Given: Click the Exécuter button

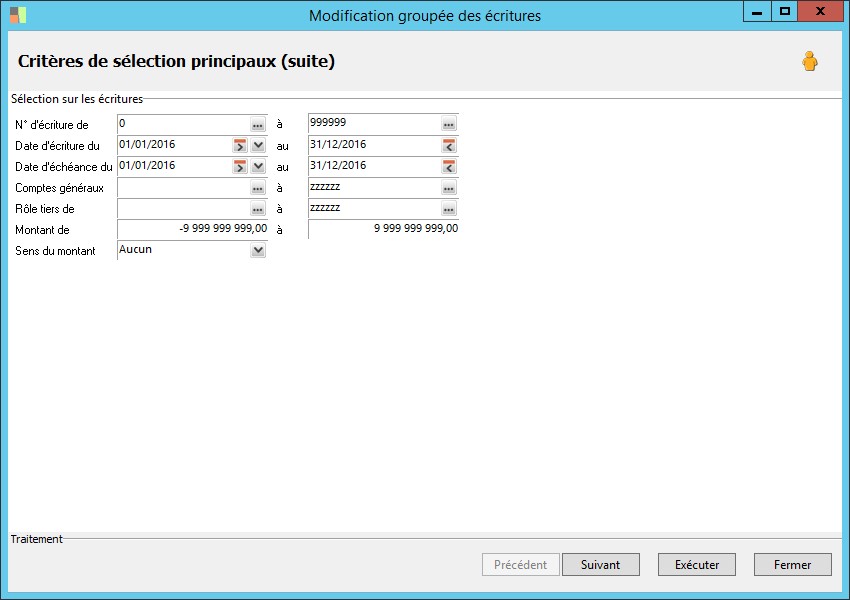Looking at the screenshot, I should pos(697,565).
